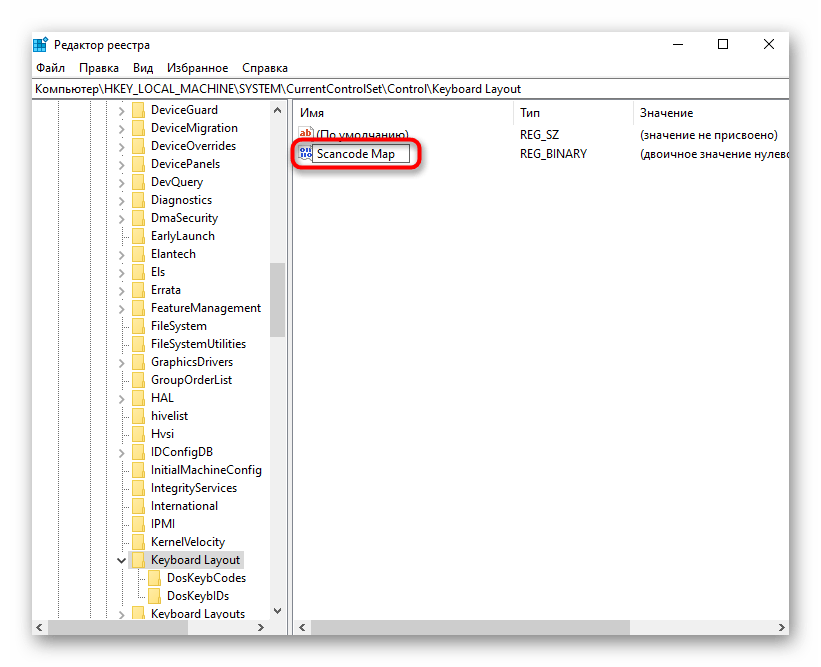Click the hivelist folder icon

(138, 416)
